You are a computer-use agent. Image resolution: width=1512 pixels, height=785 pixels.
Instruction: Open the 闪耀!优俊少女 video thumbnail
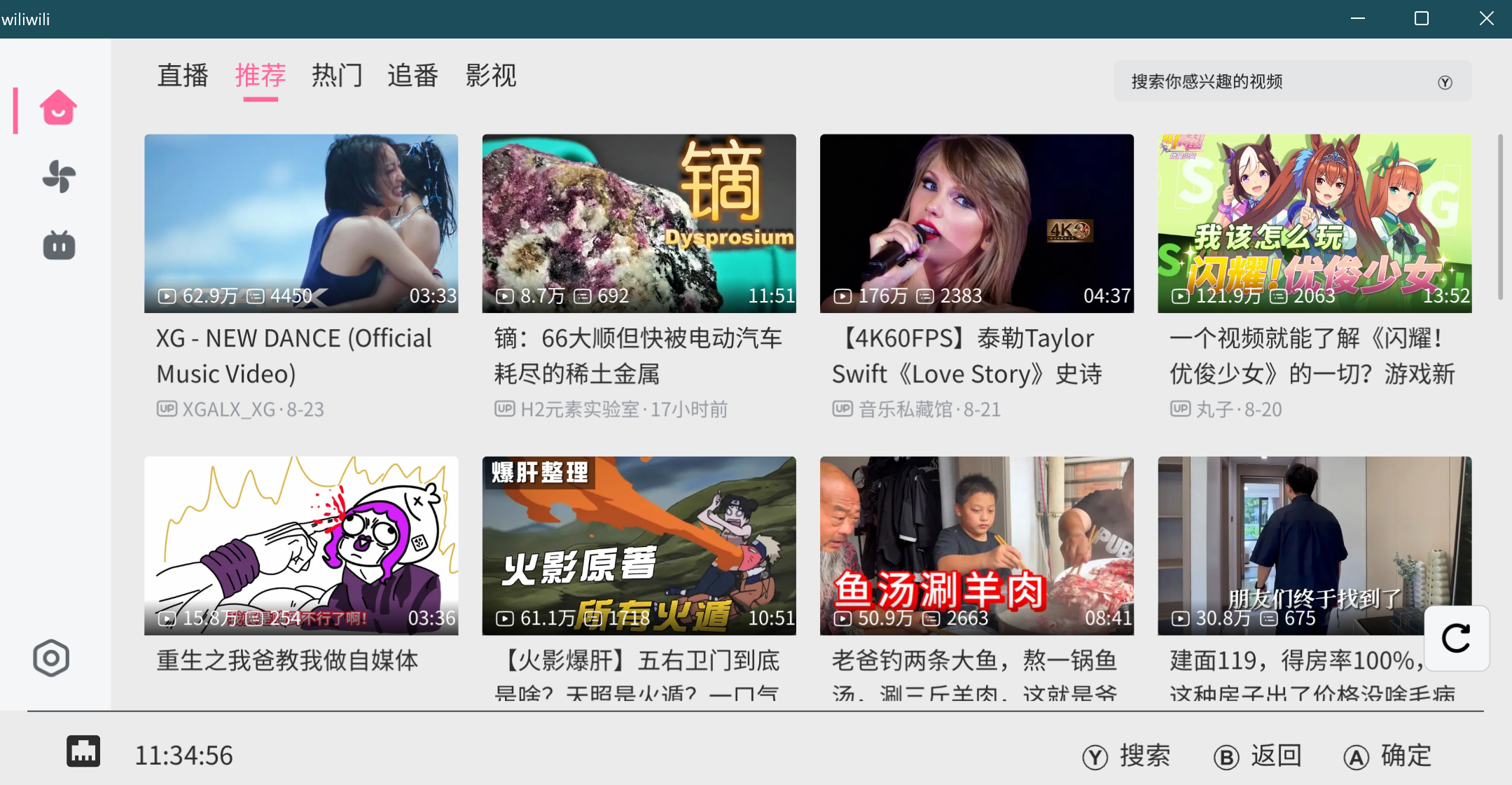(1315, 223)
